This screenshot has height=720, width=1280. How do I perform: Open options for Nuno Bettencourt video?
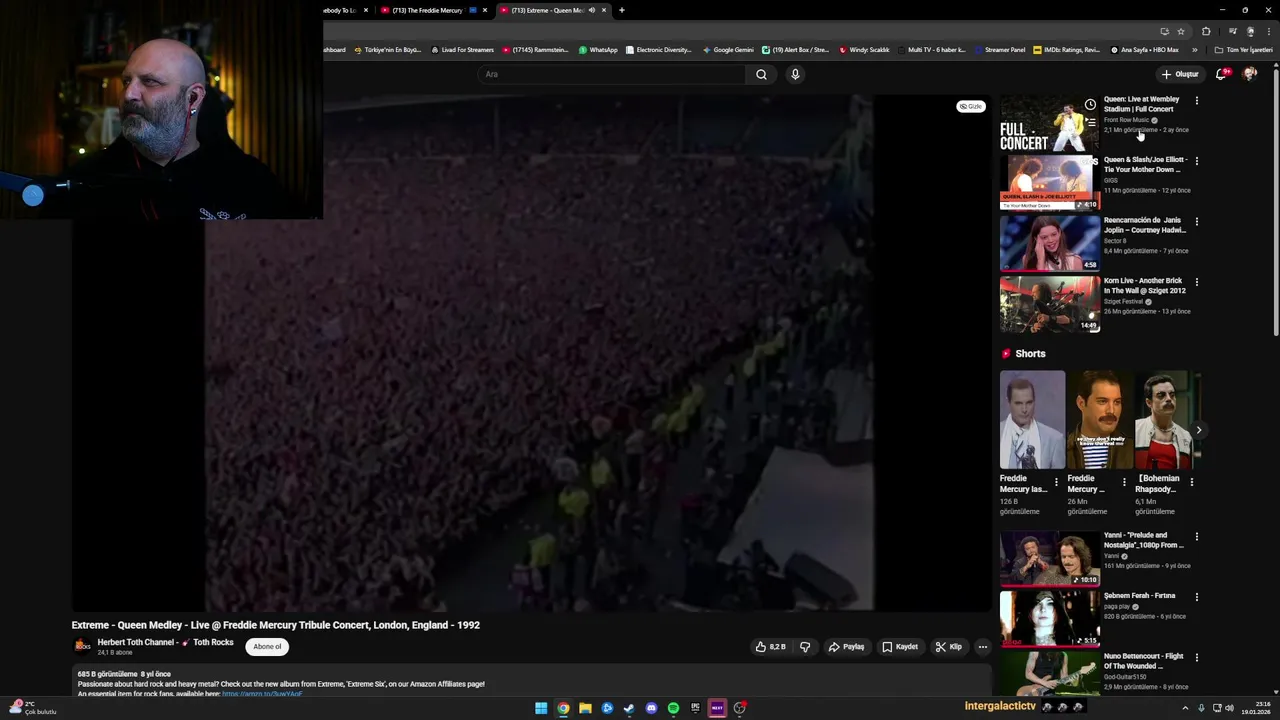pyautogui.click(x=1196, y=658)
